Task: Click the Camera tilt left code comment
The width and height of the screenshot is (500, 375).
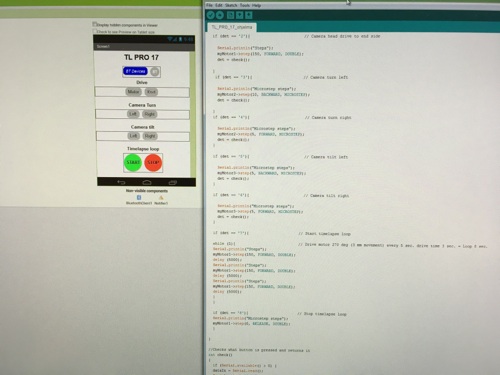Action: tap(326, 157)
